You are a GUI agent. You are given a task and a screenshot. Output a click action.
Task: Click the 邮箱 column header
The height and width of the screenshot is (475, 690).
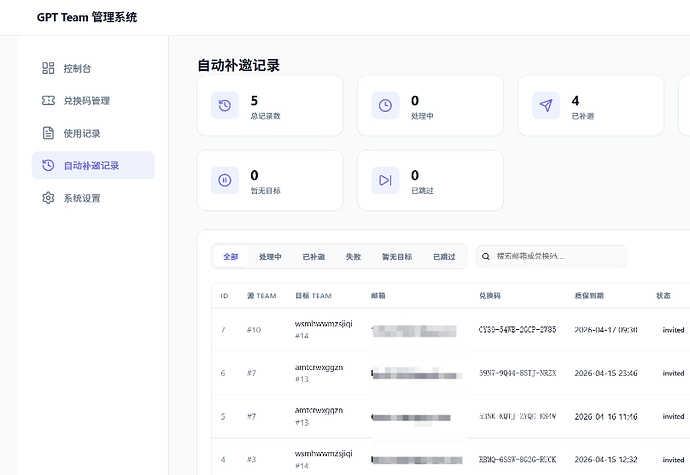point(378,296)
